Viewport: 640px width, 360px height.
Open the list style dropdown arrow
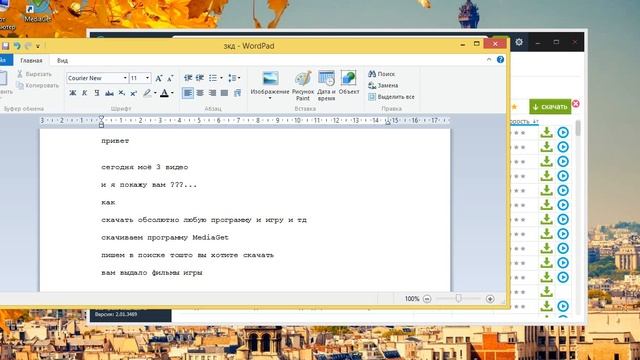pyautogui.click(x=221, y=78)
